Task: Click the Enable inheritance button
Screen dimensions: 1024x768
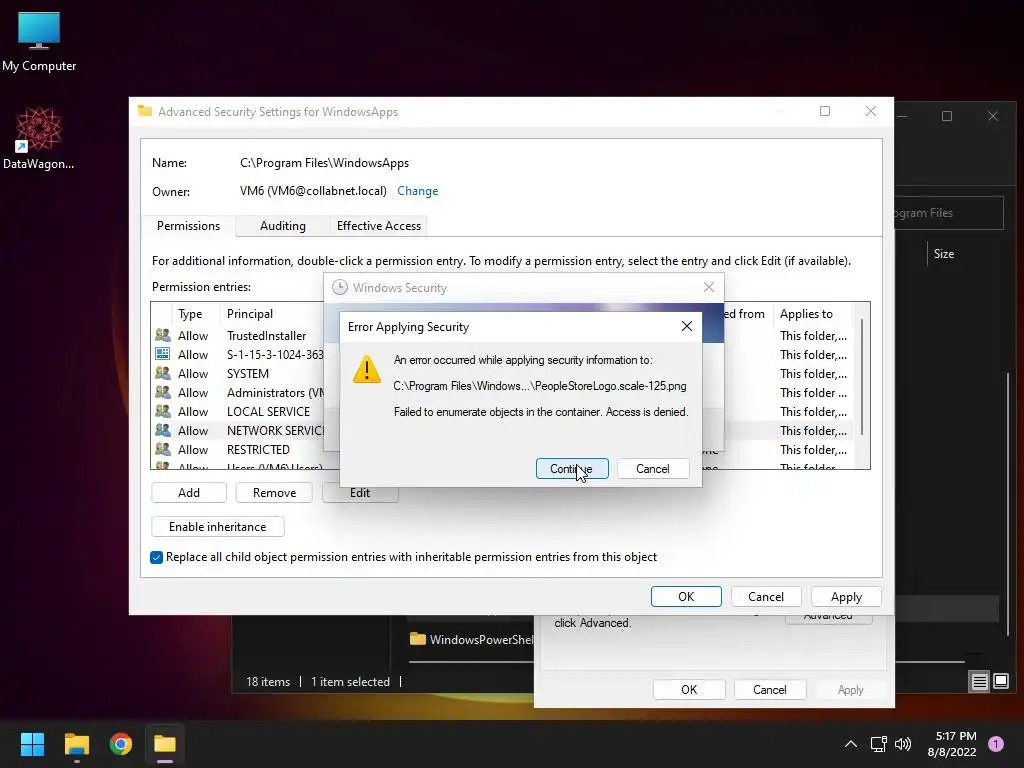Action: coord(217,526)
